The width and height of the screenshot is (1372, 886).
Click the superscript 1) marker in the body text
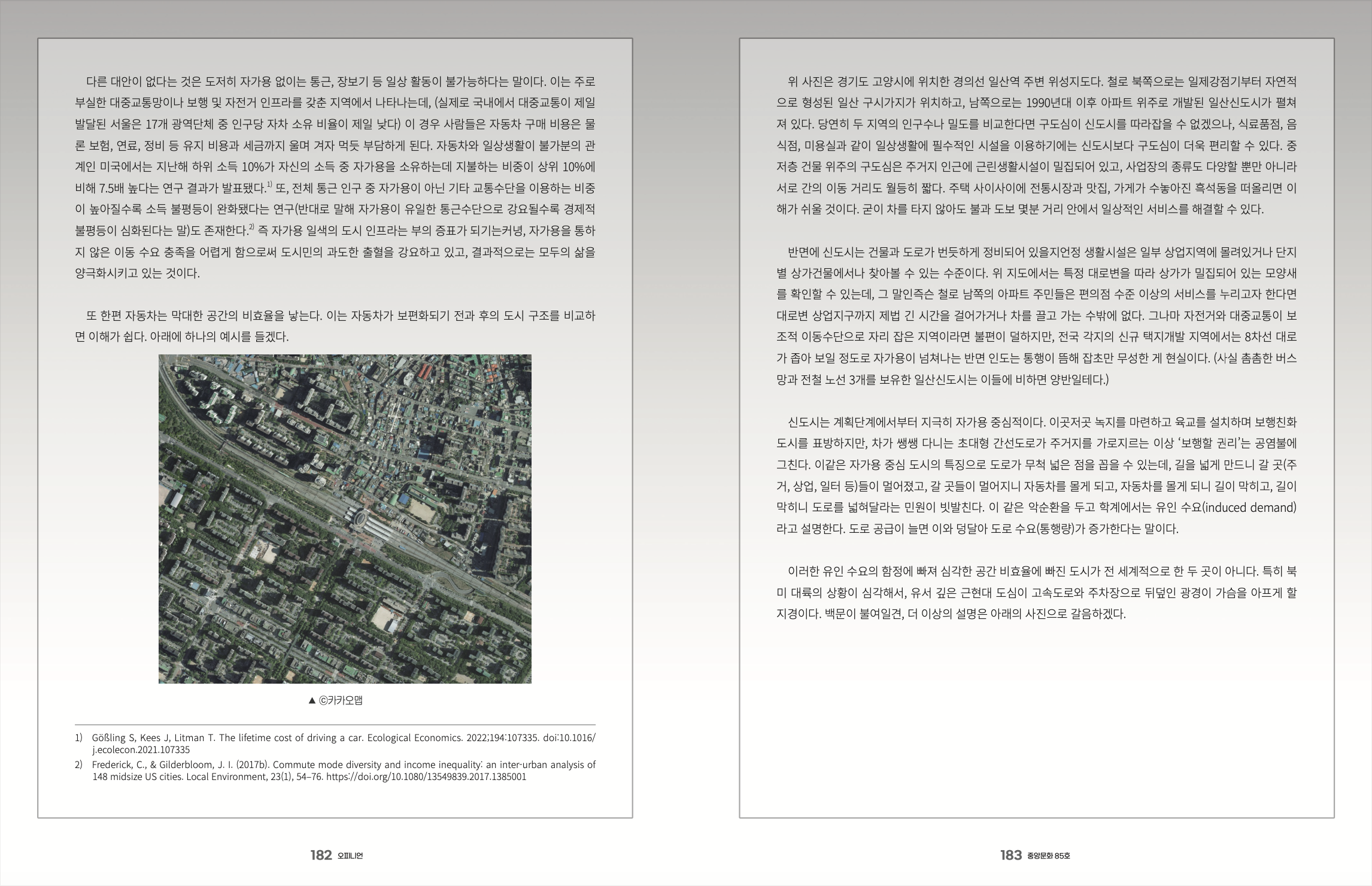[x=269, y=184]
